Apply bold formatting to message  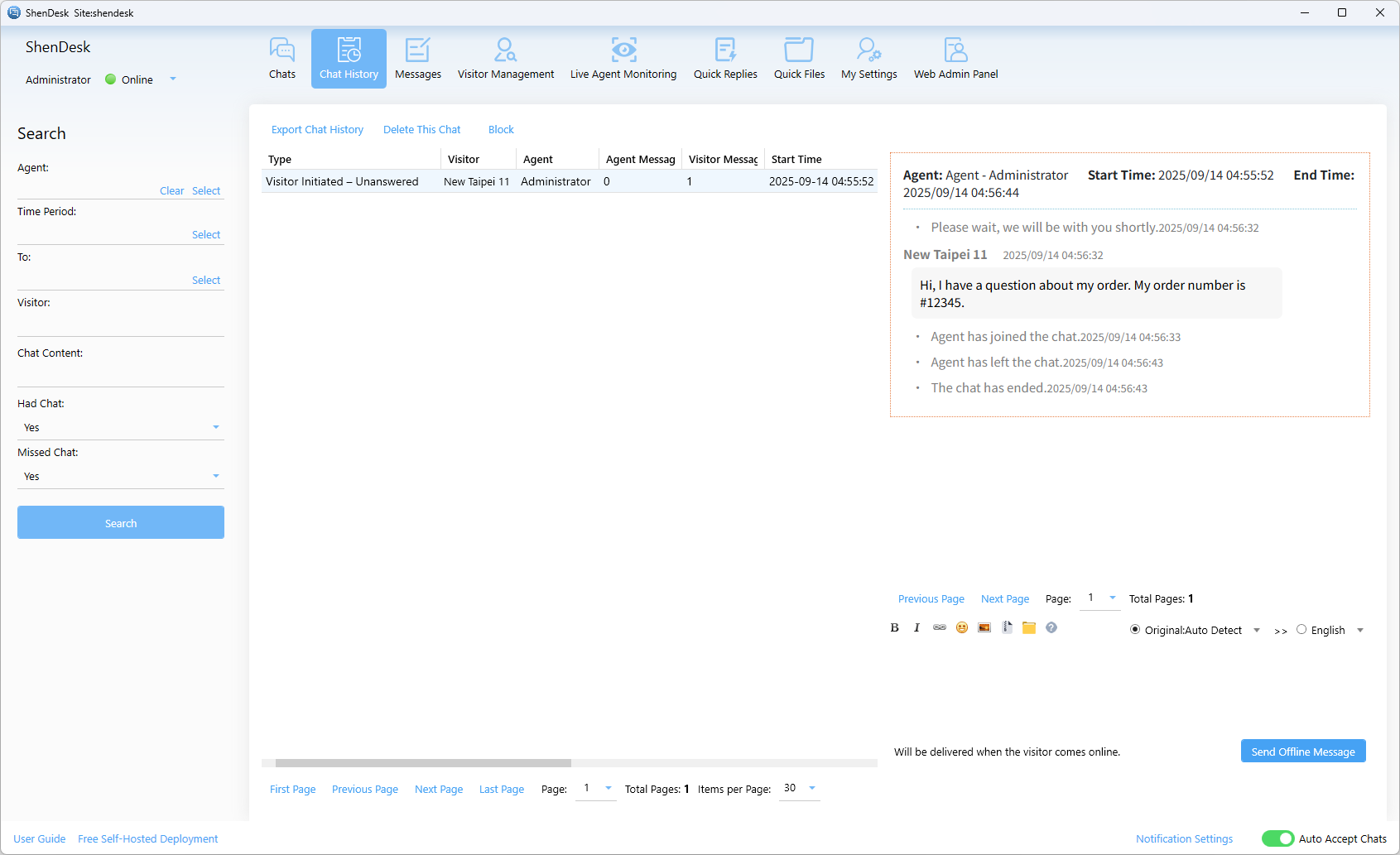894,628
